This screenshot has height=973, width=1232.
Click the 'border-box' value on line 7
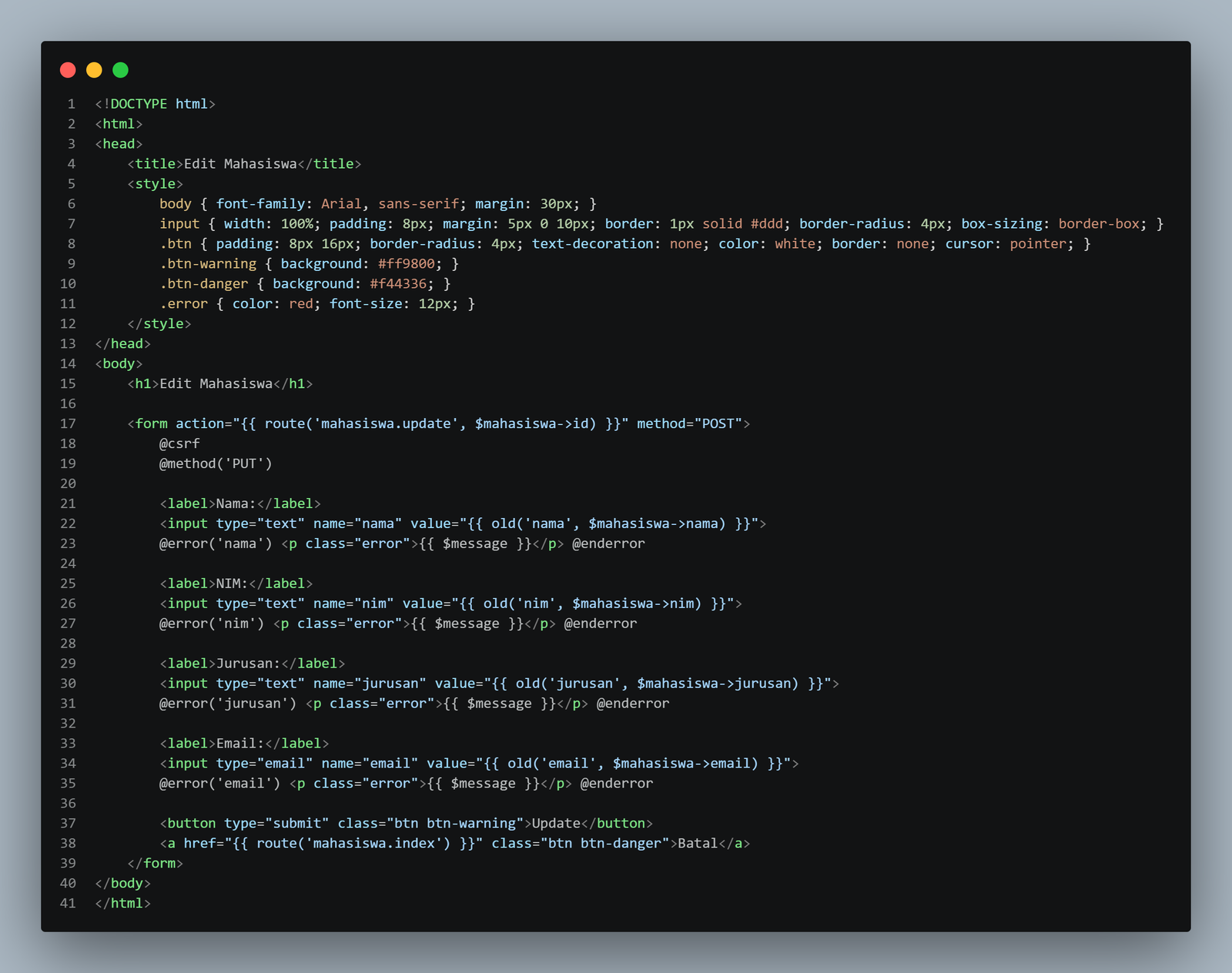[x=1099, y=224]
